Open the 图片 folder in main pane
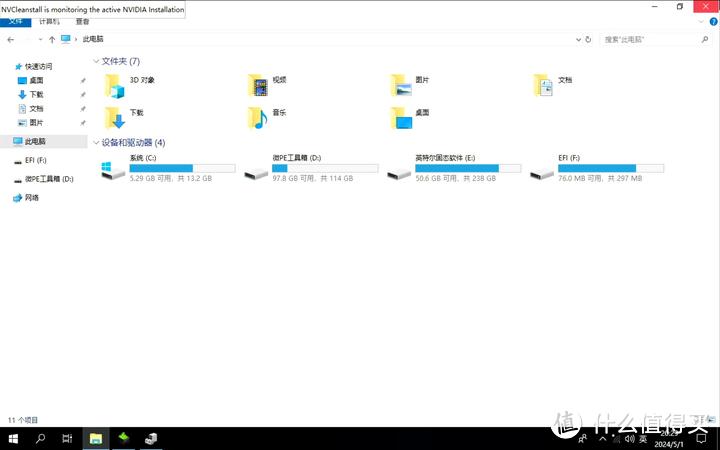 (402, 86)
